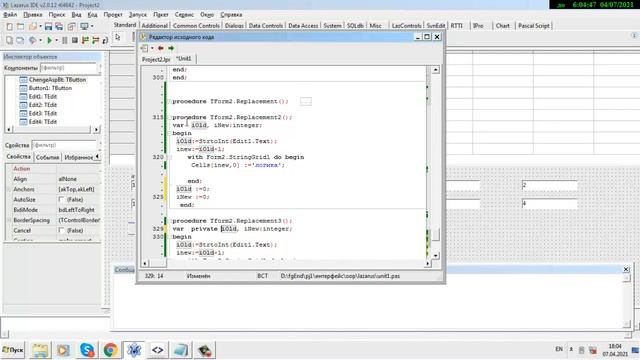This screenshot has height=360, width=640.
Task: Switch to the Additional palette tab
Action: click(155, 25)
